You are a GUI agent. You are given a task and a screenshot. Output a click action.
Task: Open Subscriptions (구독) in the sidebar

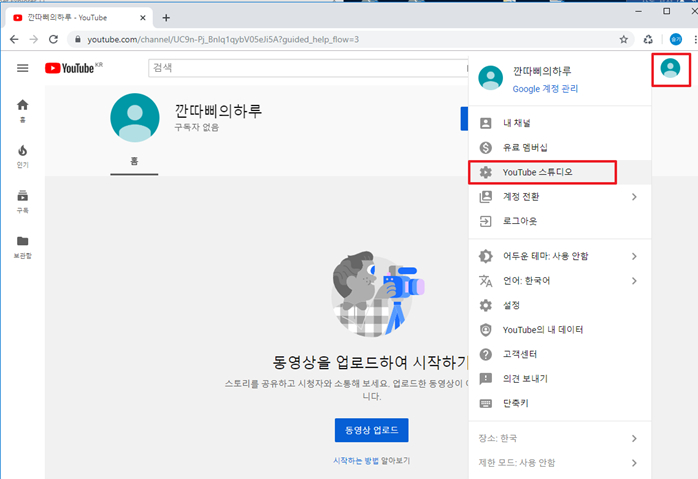[x=23, y=202]
